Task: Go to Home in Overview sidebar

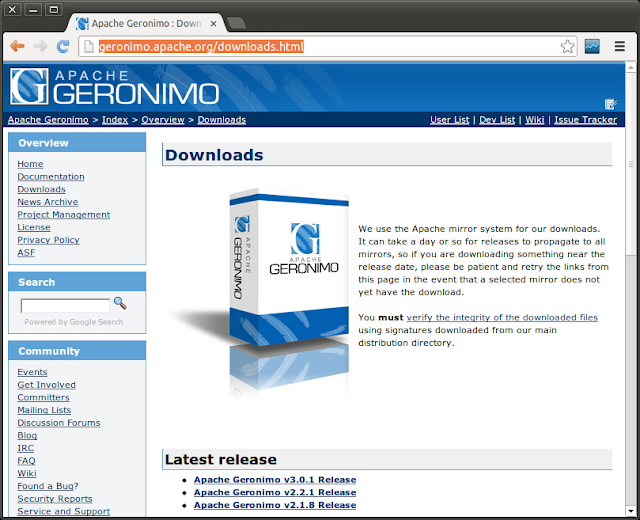Action: point(30,164)
